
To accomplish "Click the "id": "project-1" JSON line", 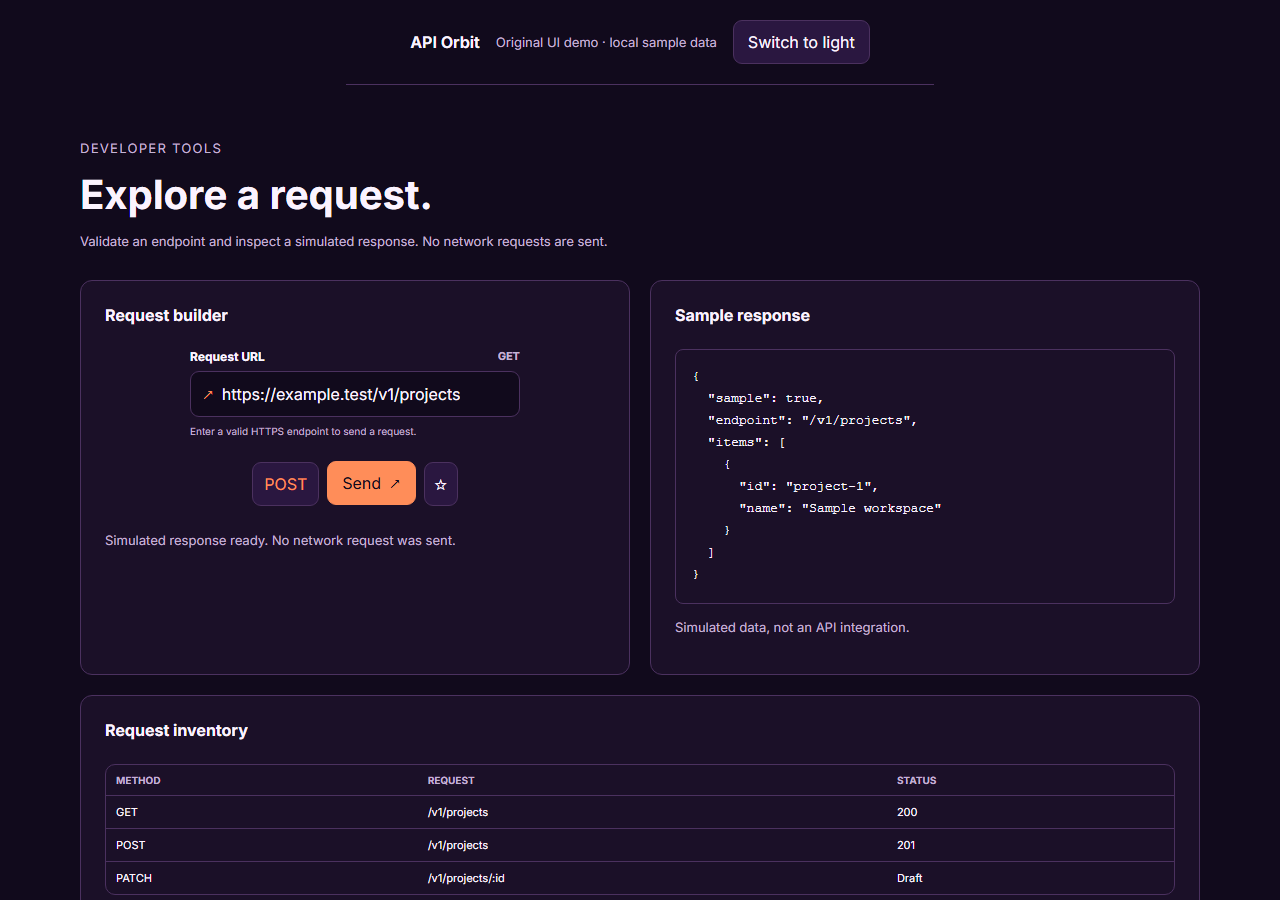I will [x=809, y=486].
